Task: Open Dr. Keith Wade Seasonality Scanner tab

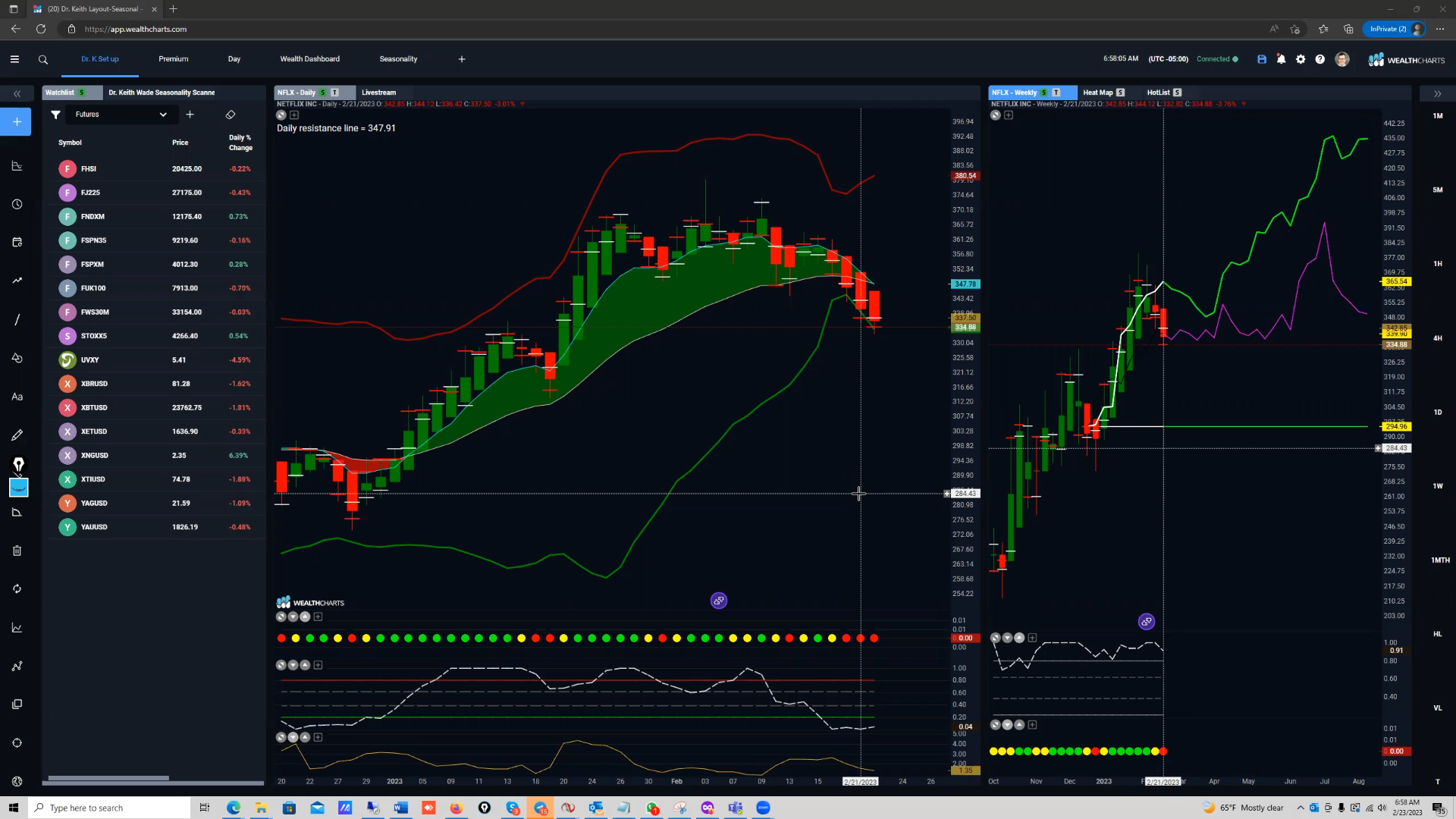Action: tap(162, 93)
